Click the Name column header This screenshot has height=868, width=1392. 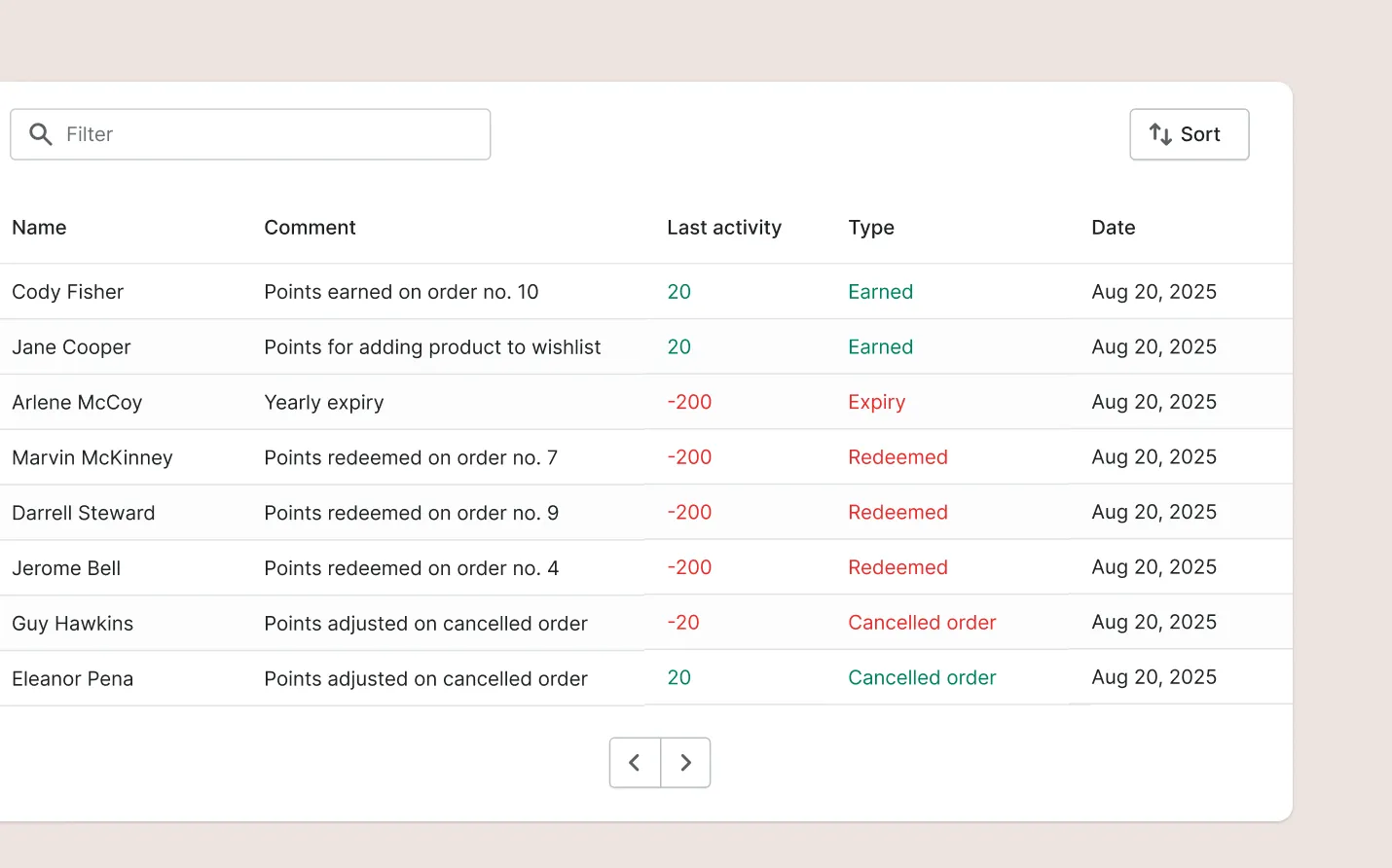point(39,228)
